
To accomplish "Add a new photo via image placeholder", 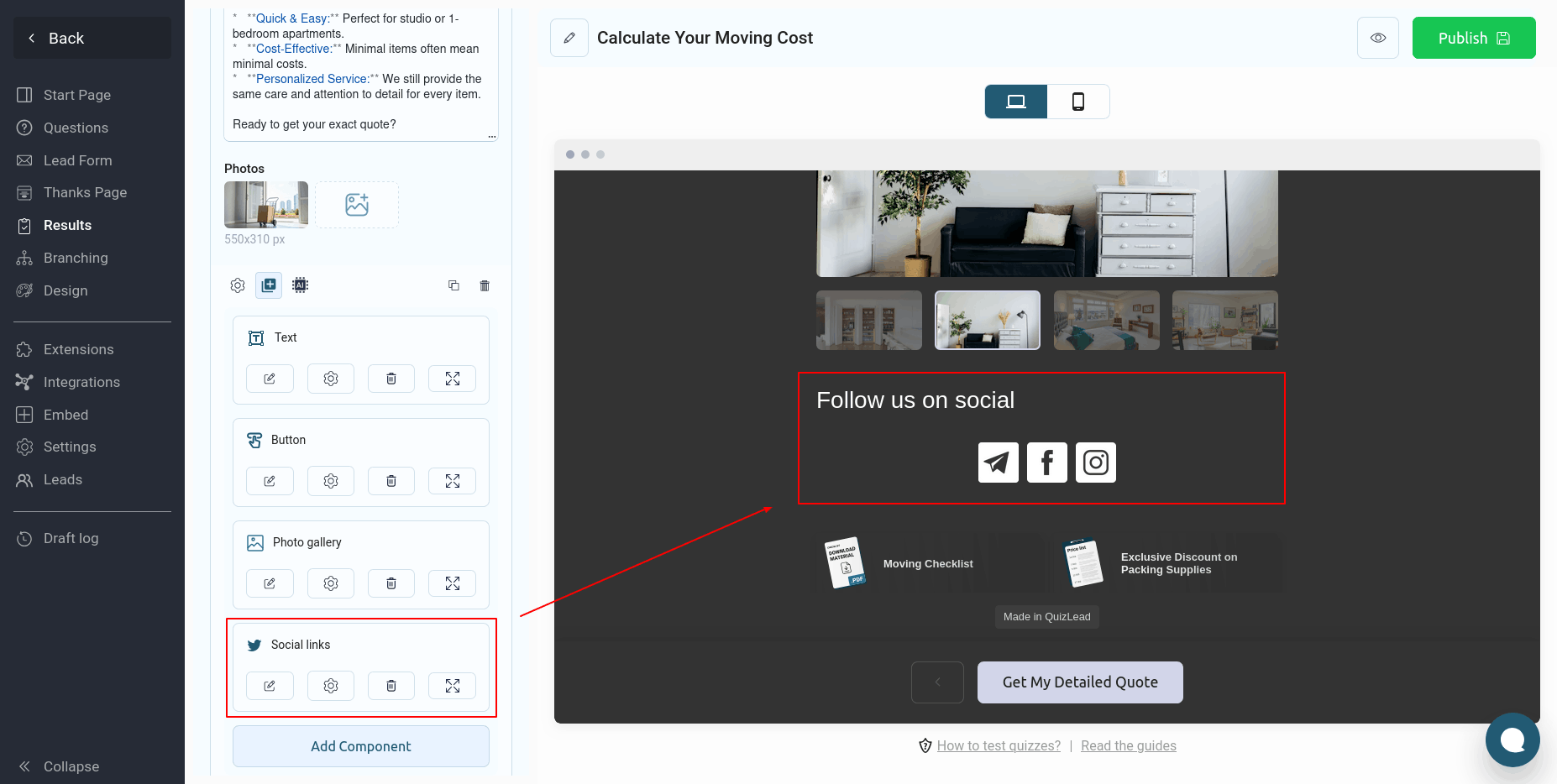I will click(x=357, y=205).
